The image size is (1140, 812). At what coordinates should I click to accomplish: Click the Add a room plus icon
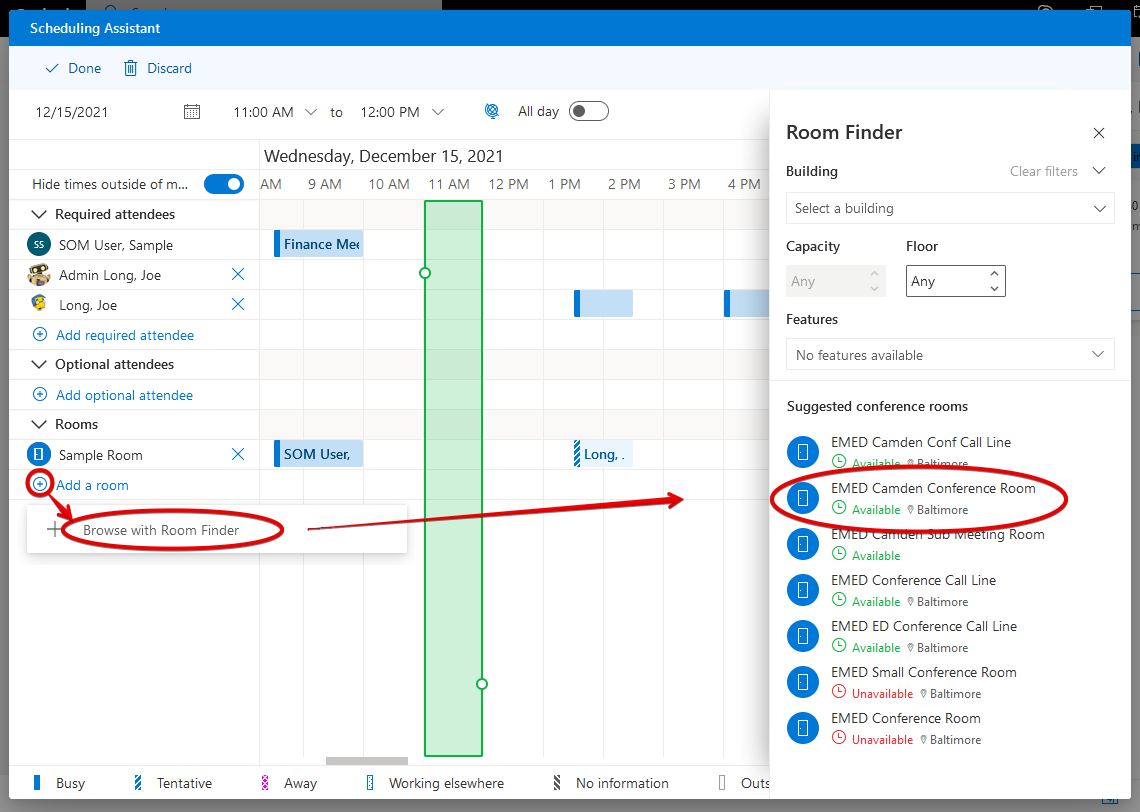[x=40, y=485]
